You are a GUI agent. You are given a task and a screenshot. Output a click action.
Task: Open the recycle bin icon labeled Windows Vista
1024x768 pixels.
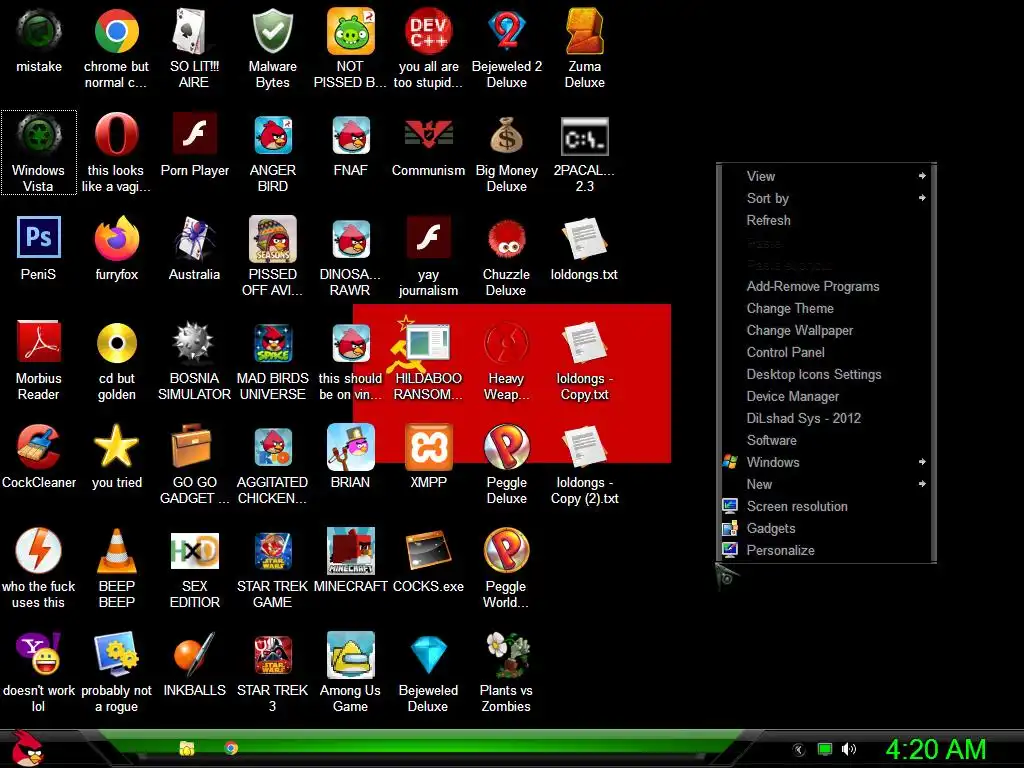coord(39,135)
